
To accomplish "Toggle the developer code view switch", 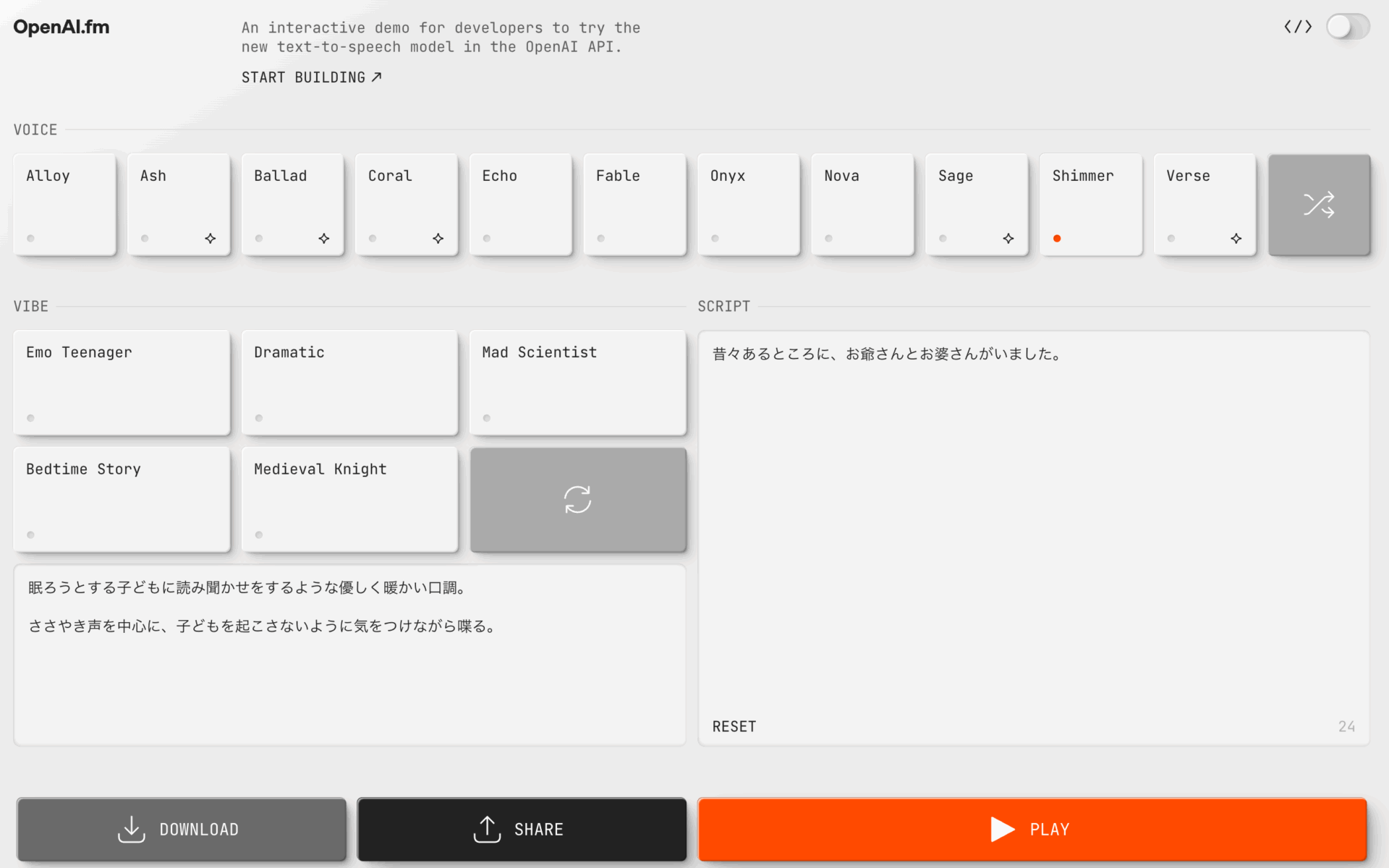I will tap(1347, 27).
